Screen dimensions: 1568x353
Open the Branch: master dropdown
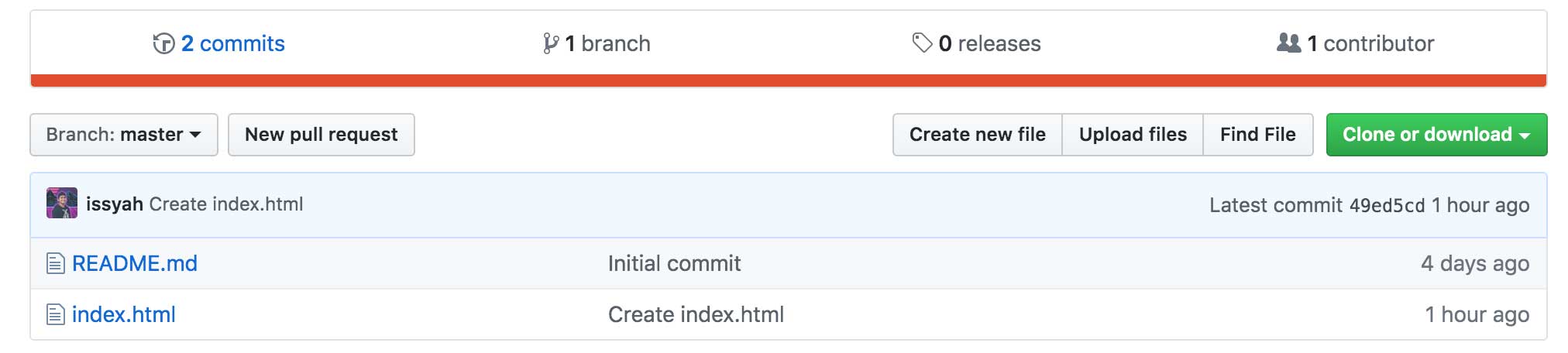click(124, 135)
